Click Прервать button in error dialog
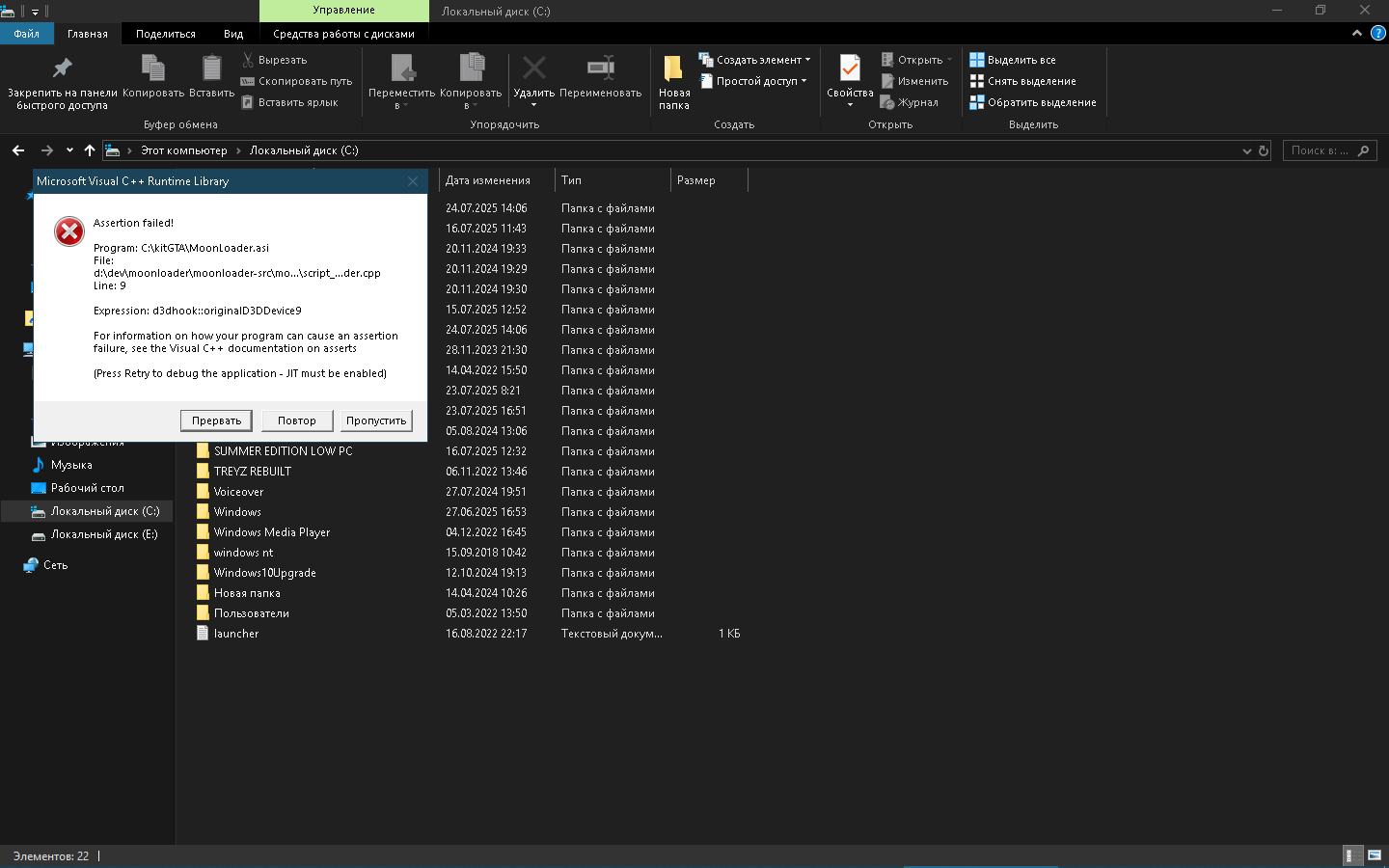 (x=216, y=420)
